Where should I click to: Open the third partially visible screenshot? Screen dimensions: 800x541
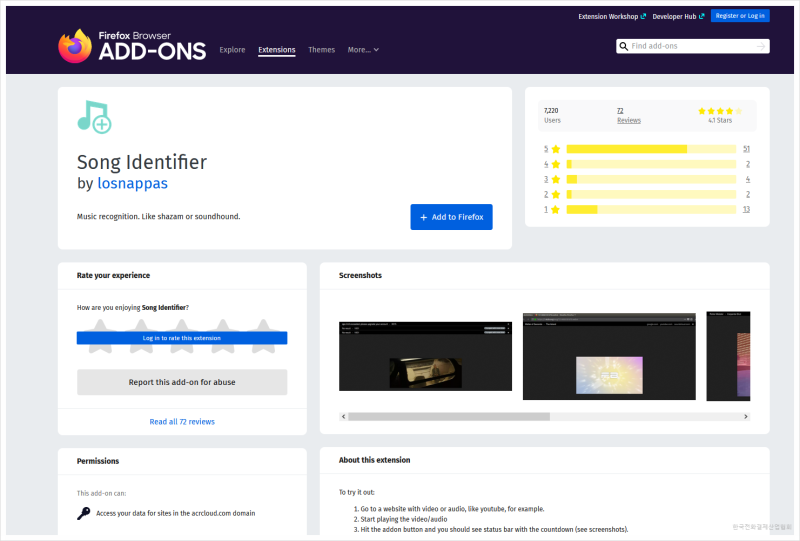(728, 356)
